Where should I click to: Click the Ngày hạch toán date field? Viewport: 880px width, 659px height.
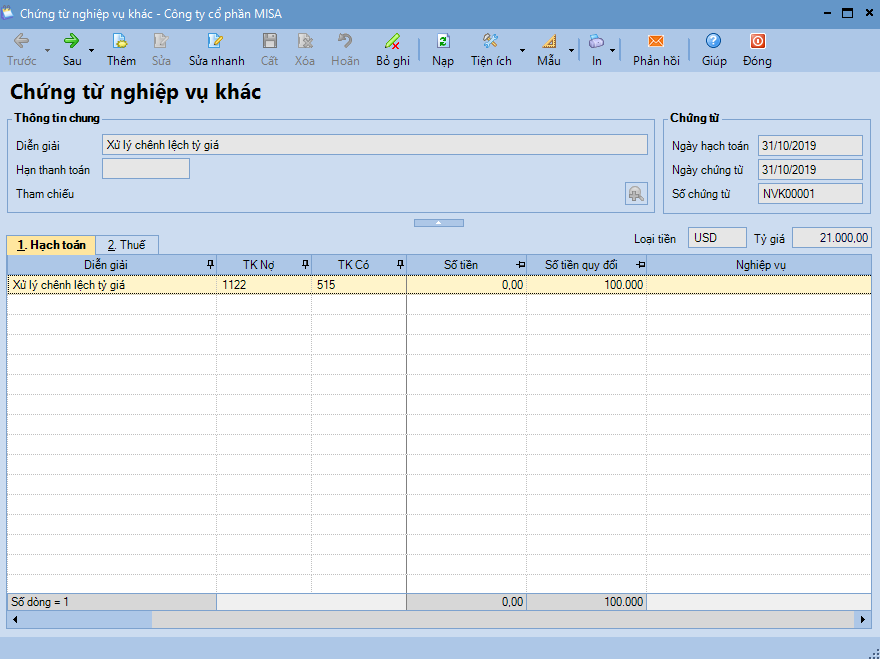(x=810, y=145)
